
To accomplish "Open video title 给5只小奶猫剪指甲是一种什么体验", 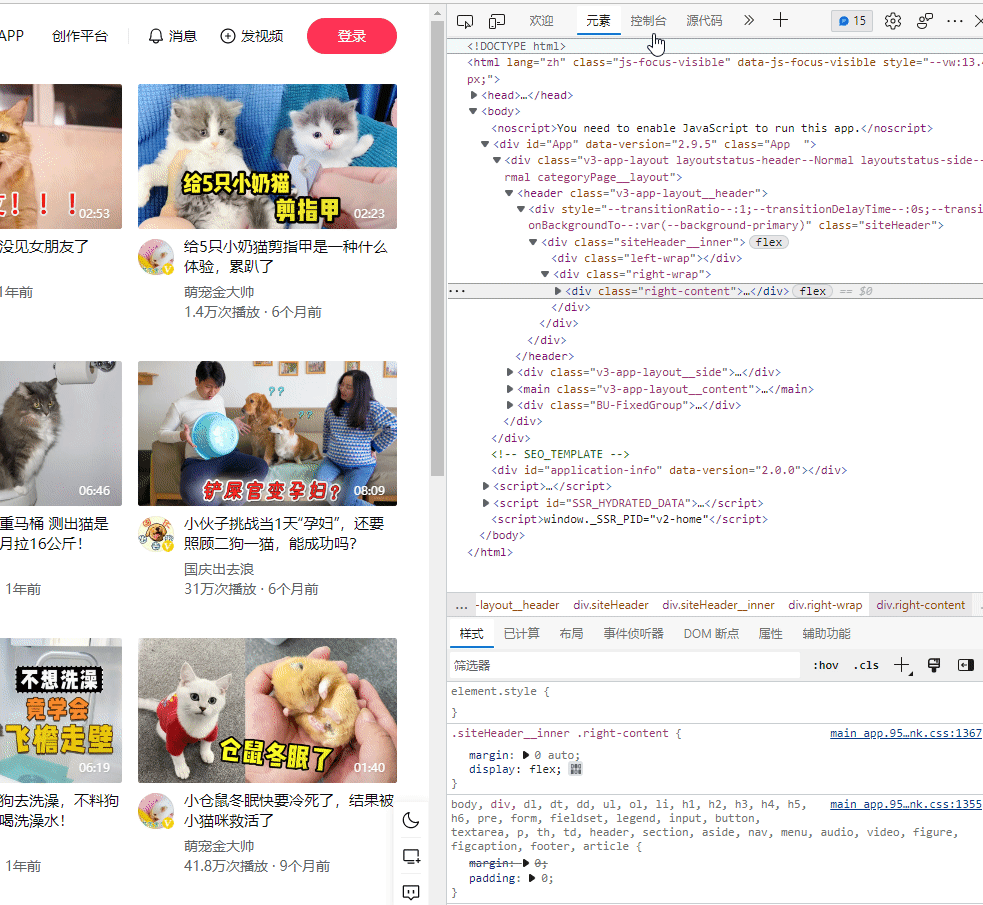I will point(286,256).
